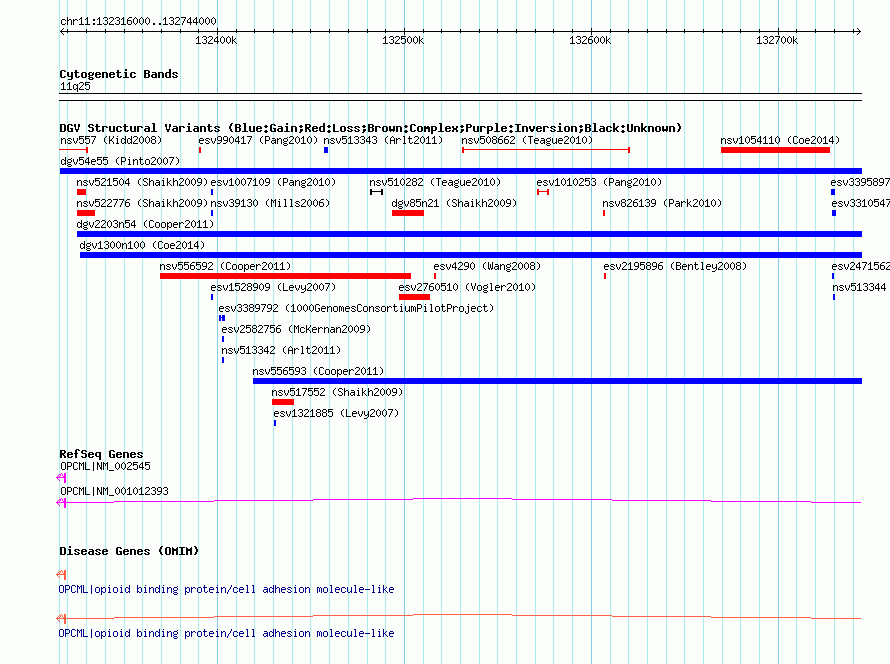Open variant dgv1300n100 (Coe2014)

[142, 245]
